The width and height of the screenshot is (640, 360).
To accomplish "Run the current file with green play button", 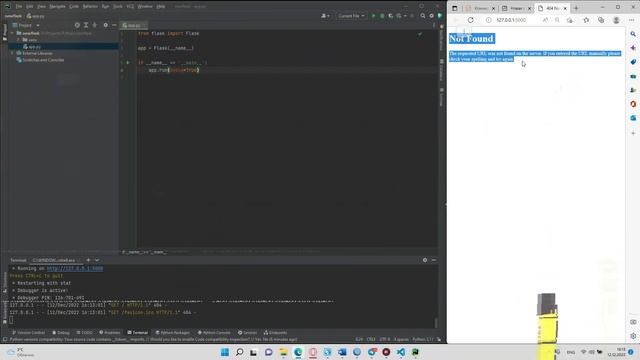I will coord(373,16).
